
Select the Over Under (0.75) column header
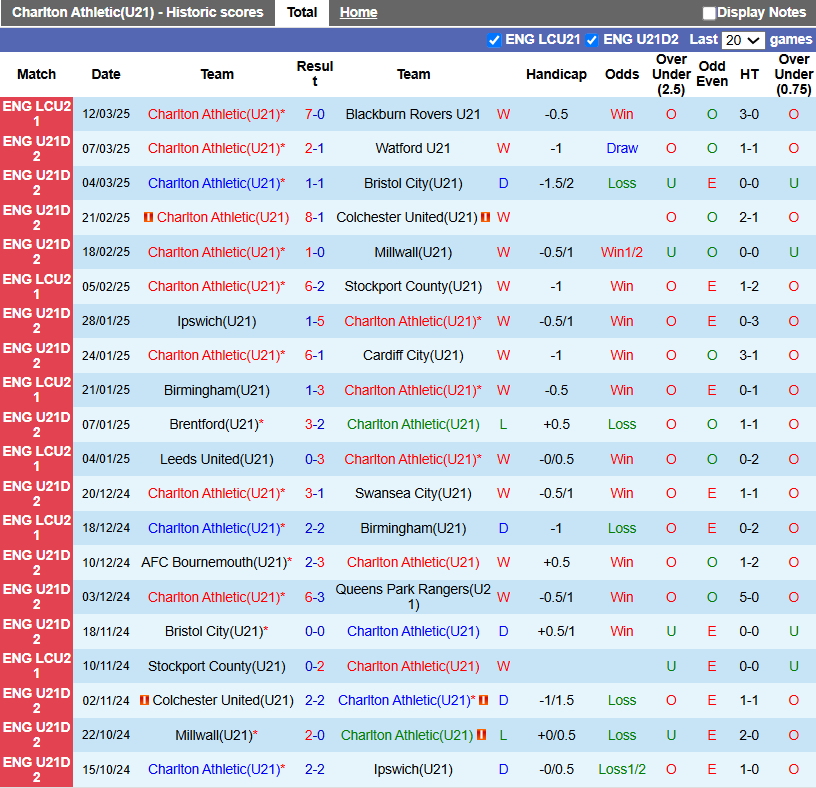point(794,74)
